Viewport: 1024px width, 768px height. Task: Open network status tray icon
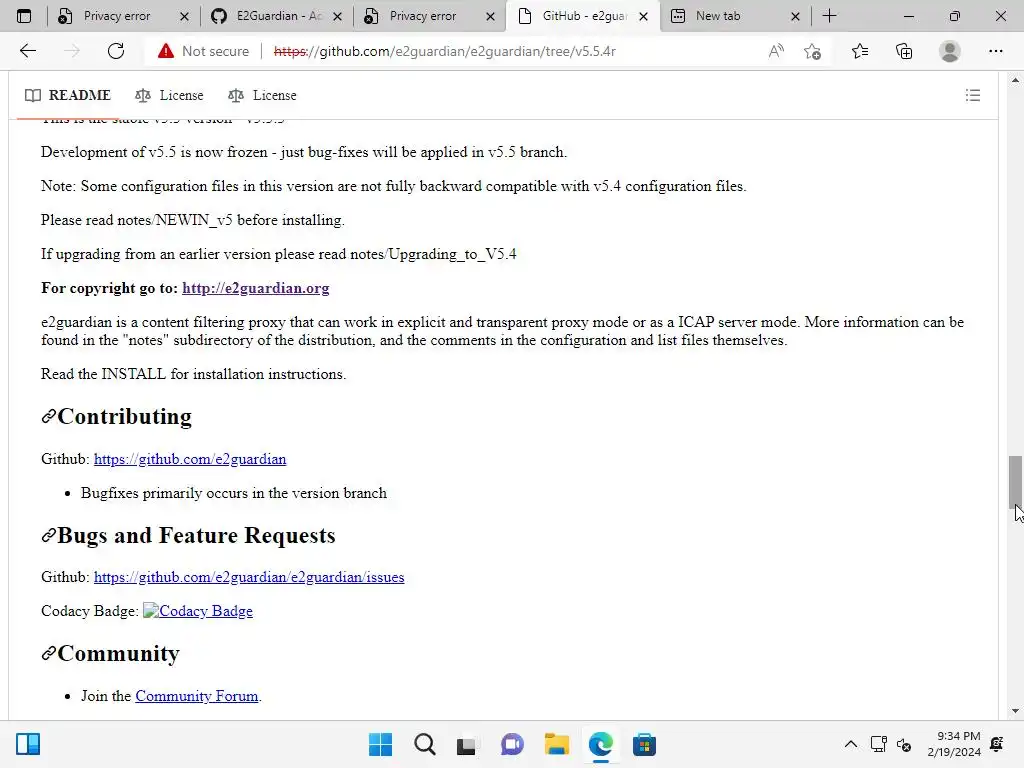click(x=878, y=744)
